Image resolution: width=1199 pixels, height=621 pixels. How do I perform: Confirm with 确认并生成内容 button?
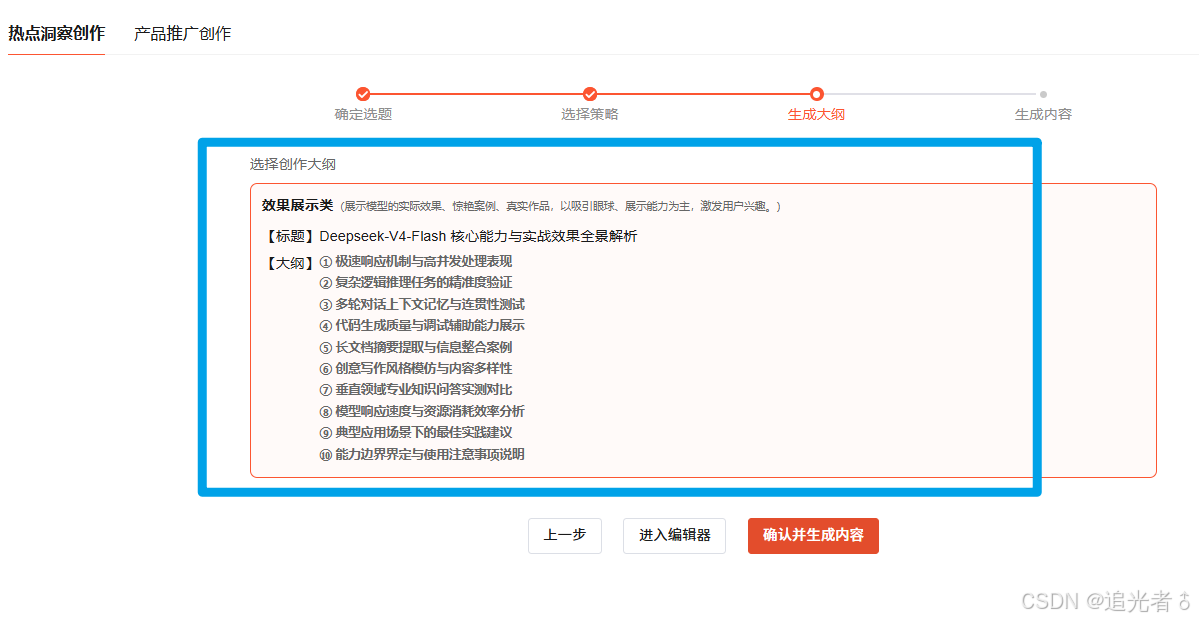[813, 535]
